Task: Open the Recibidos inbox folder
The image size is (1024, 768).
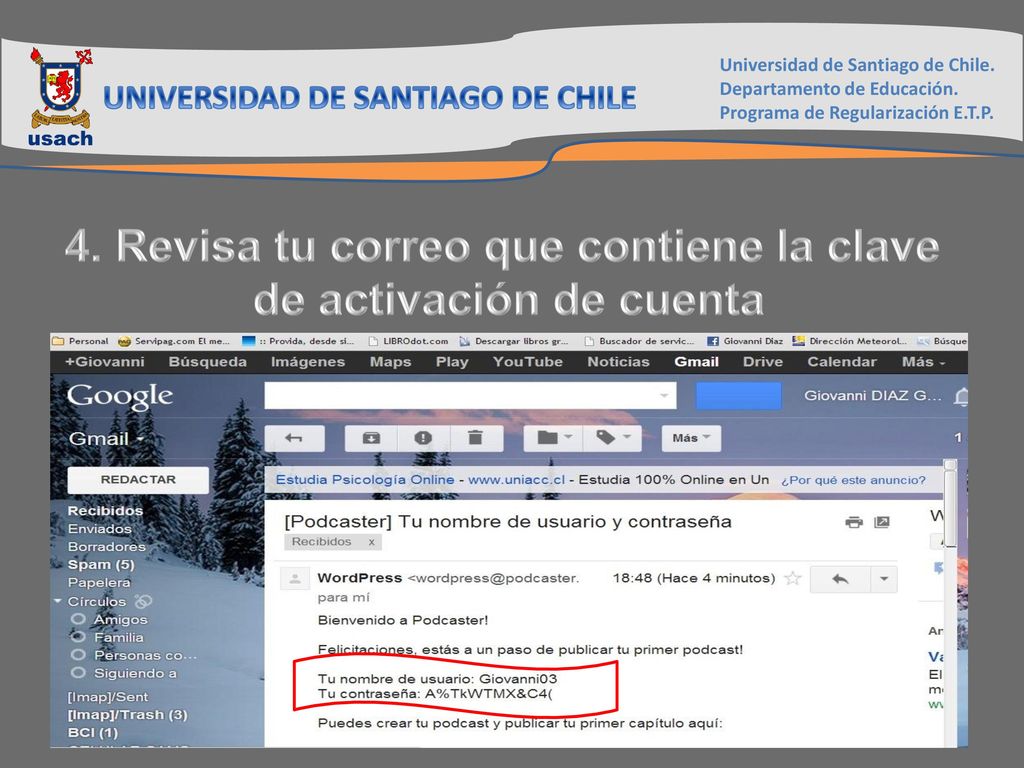Action: pyautogui.click(x=105, y=511)
